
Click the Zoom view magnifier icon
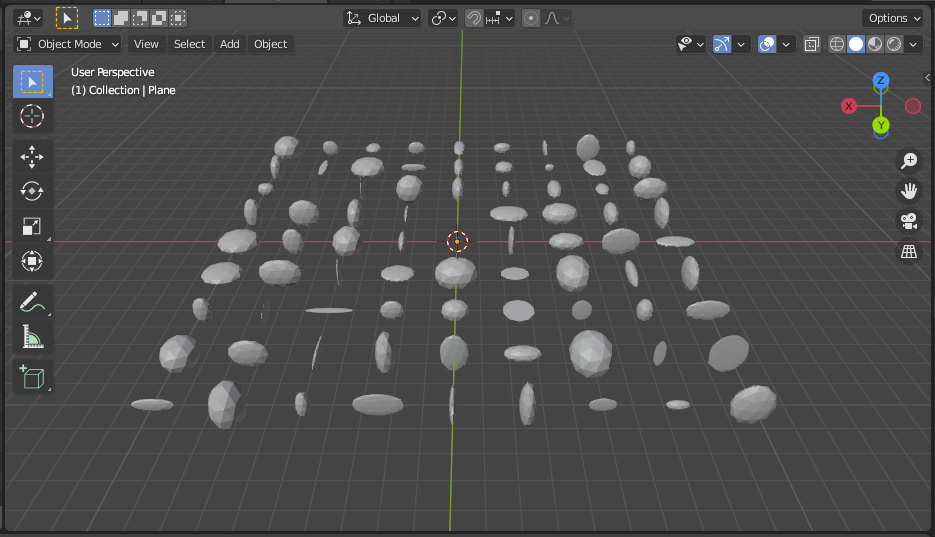pos(909,160)
